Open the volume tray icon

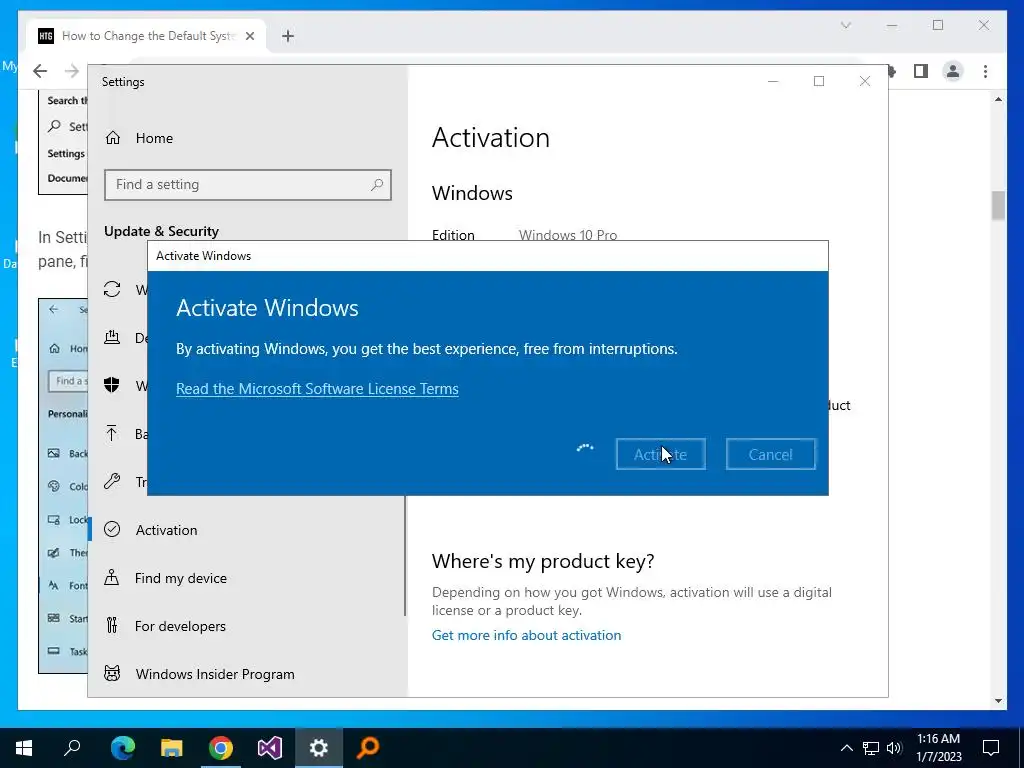[x=894, y=748]
